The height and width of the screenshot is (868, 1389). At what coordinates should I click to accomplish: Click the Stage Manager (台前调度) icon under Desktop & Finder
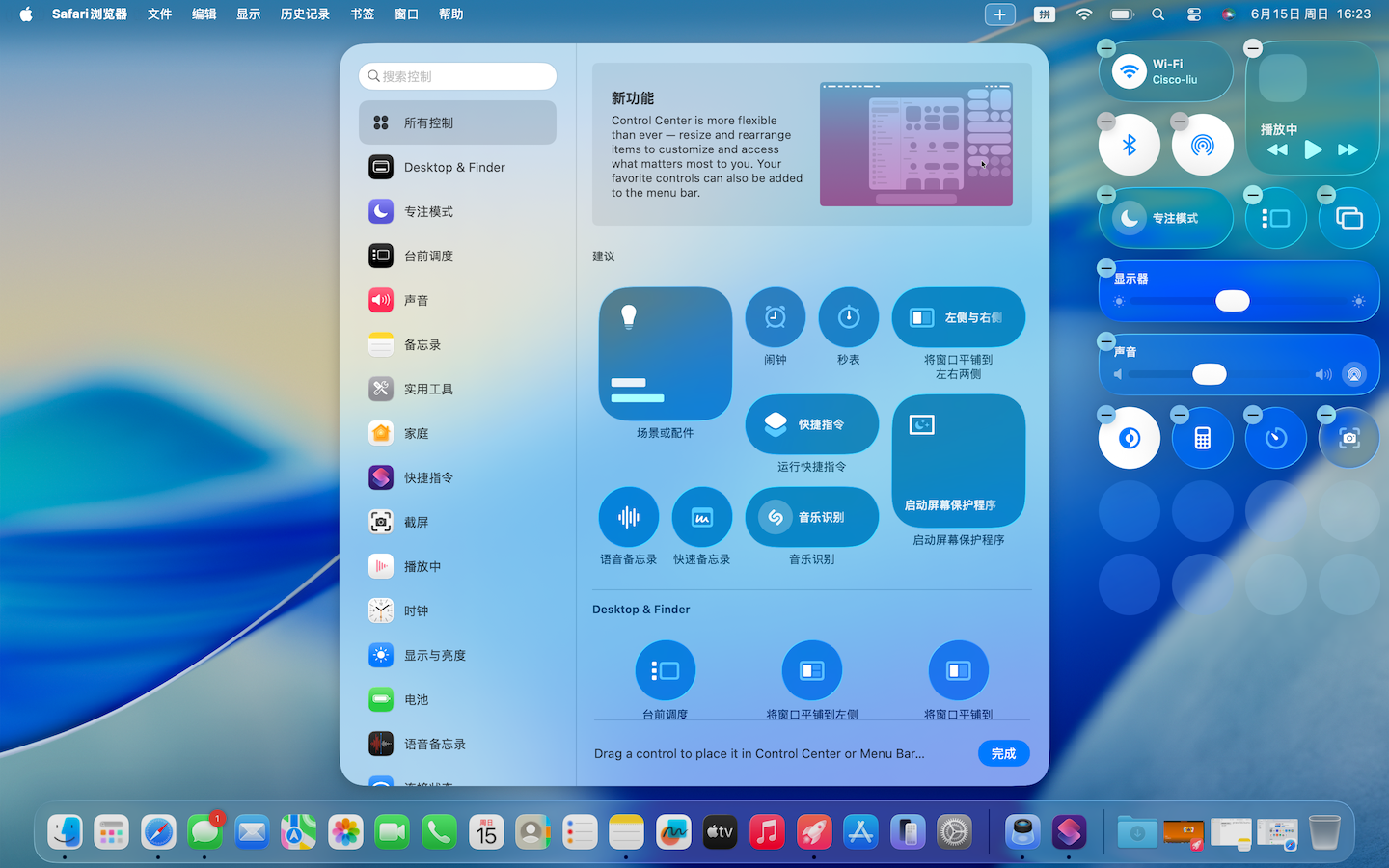click(665, 670)
